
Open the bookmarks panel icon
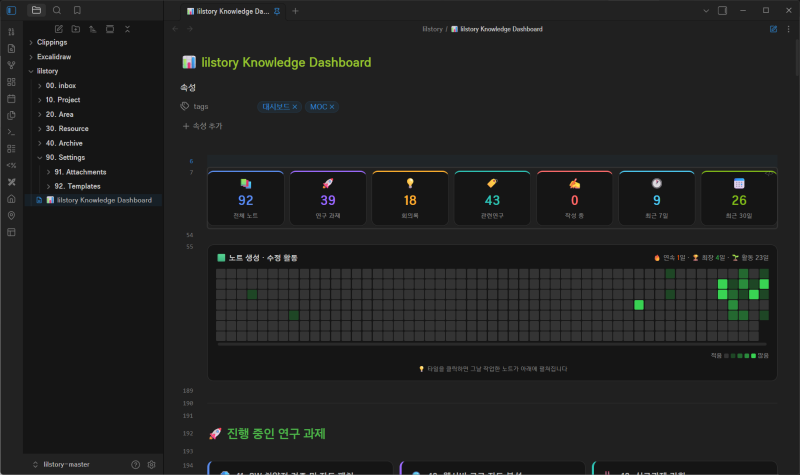pos(77,10)
